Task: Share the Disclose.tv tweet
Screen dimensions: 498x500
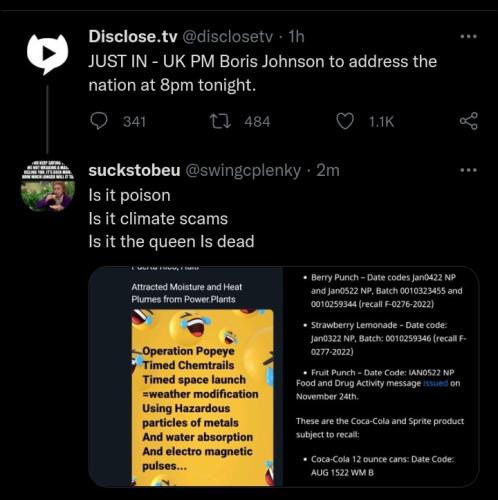Action: click(x=469, y=121)
